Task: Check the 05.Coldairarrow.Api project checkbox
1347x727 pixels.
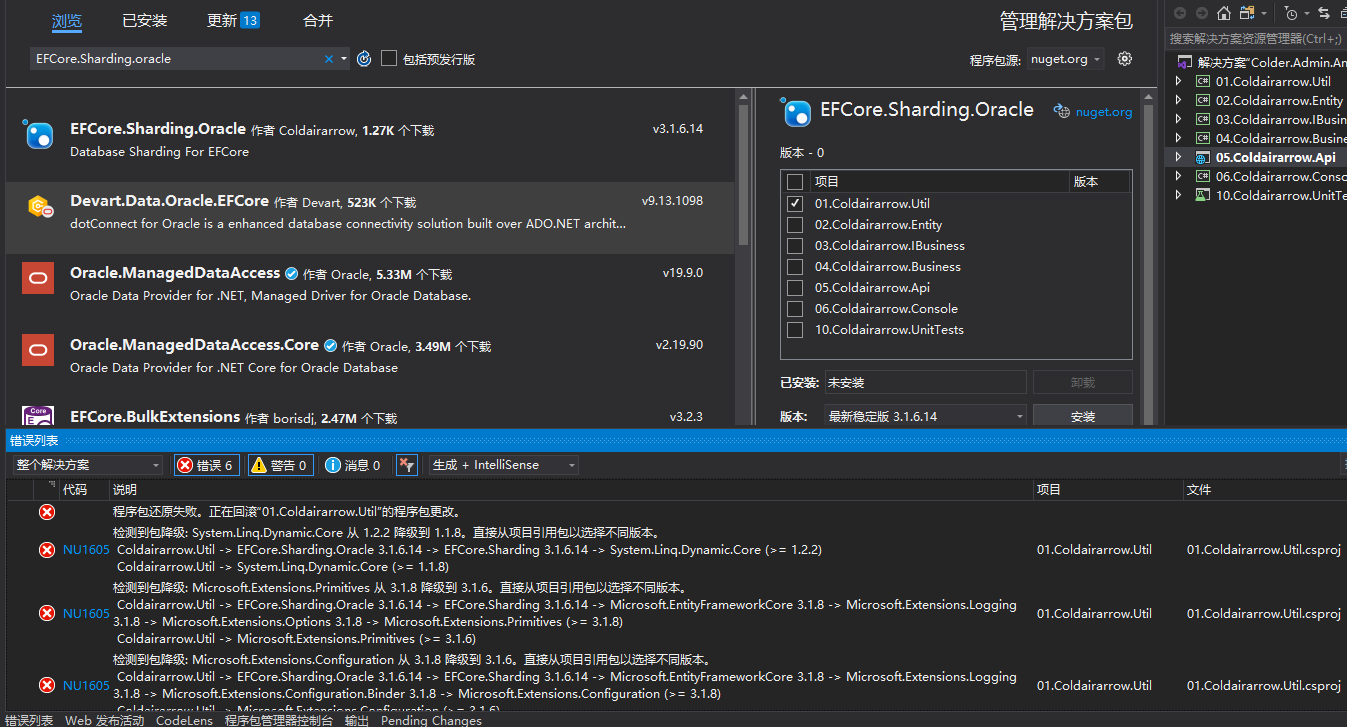Action: coord(794,287)
